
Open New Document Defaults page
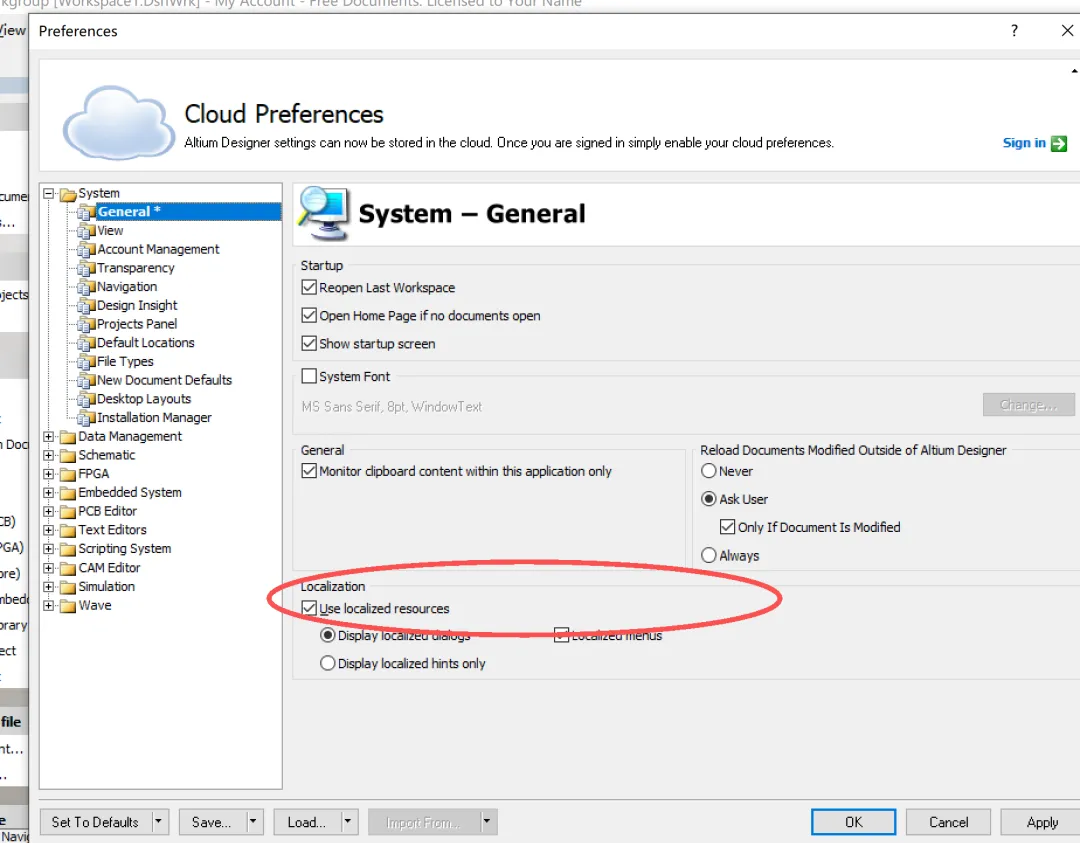164,380
